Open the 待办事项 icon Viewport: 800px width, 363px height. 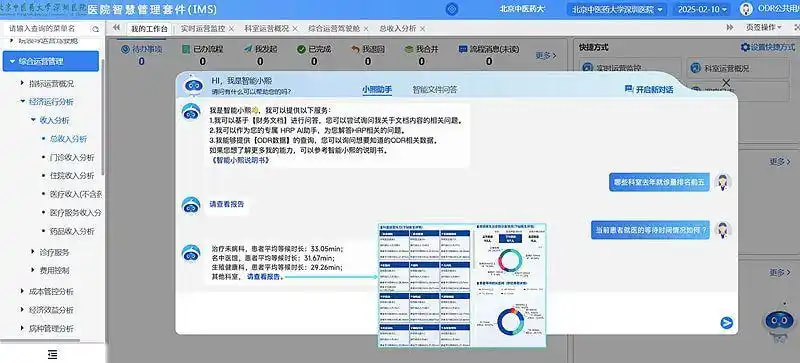tap(125, 50)
